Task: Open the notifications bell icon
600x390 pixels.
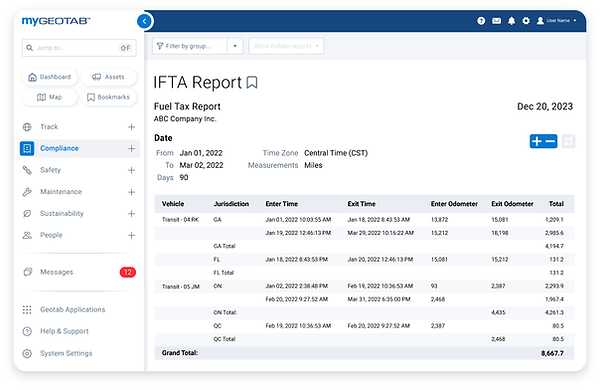Action: point(511,21)
